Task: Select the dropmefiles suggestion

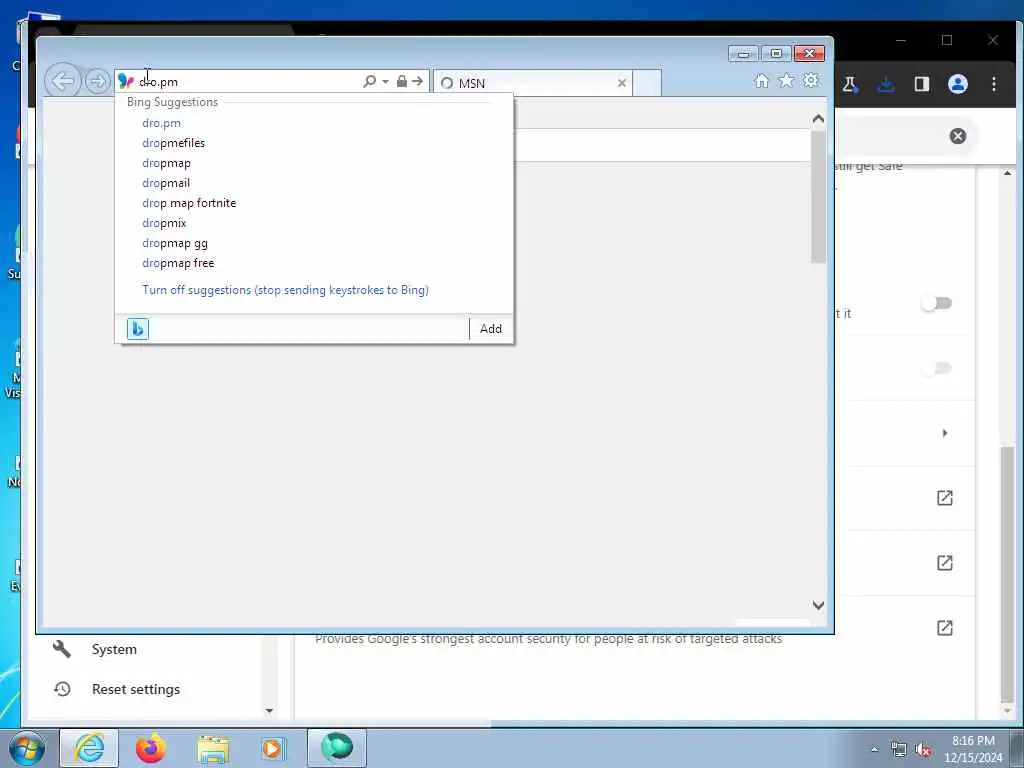Action: click(x=174, y=143)
